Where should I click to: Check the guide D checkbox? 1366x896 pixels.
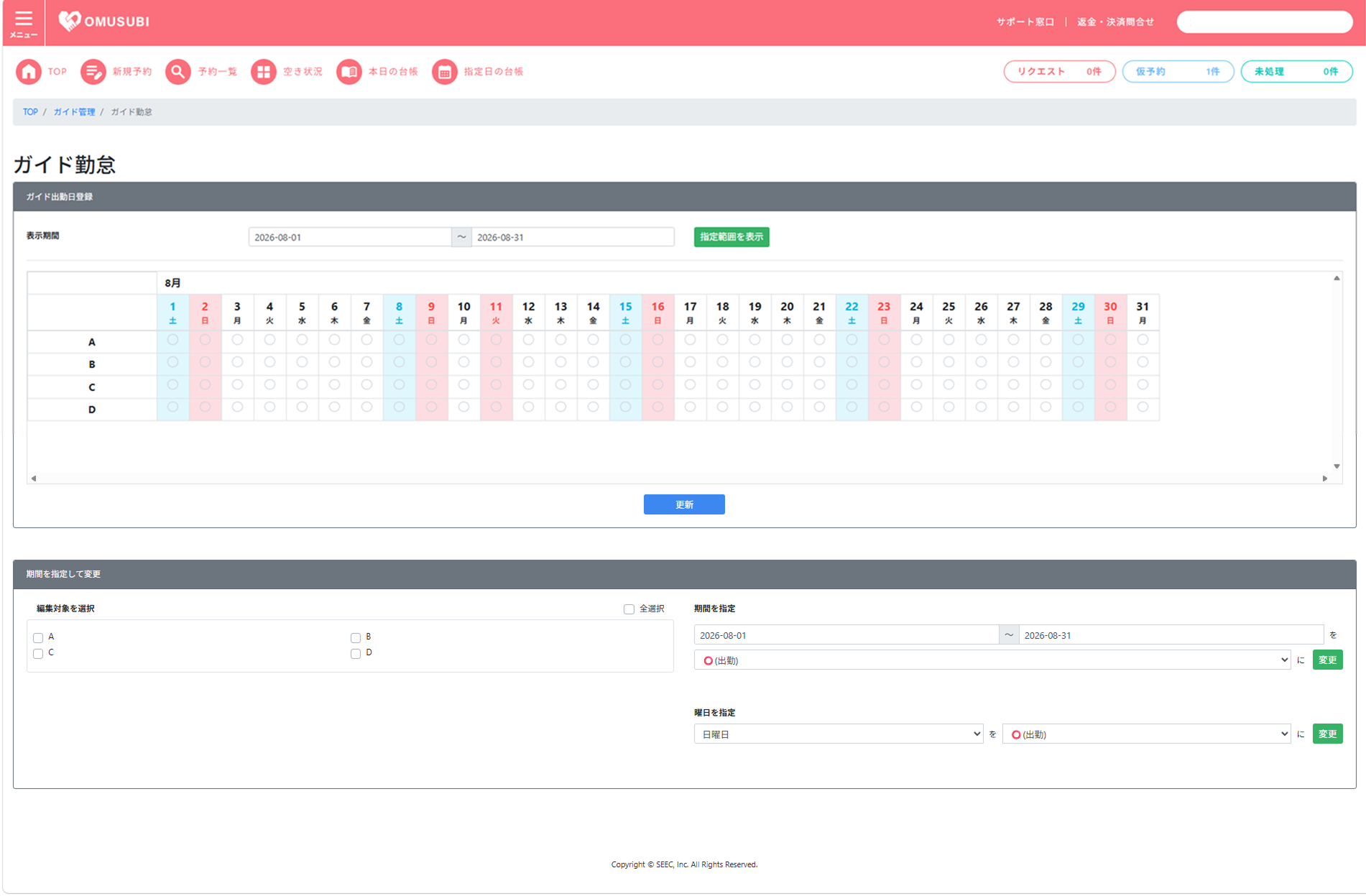click(x=356, y=653)
